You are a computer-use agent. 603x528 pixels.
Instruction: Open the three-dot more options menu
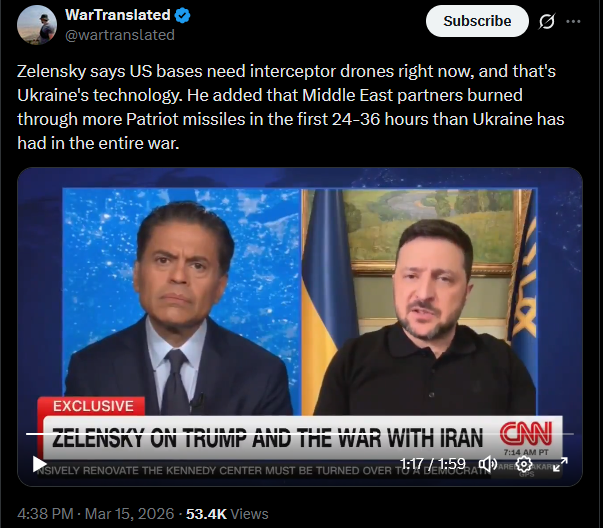(x=573, y=21)
